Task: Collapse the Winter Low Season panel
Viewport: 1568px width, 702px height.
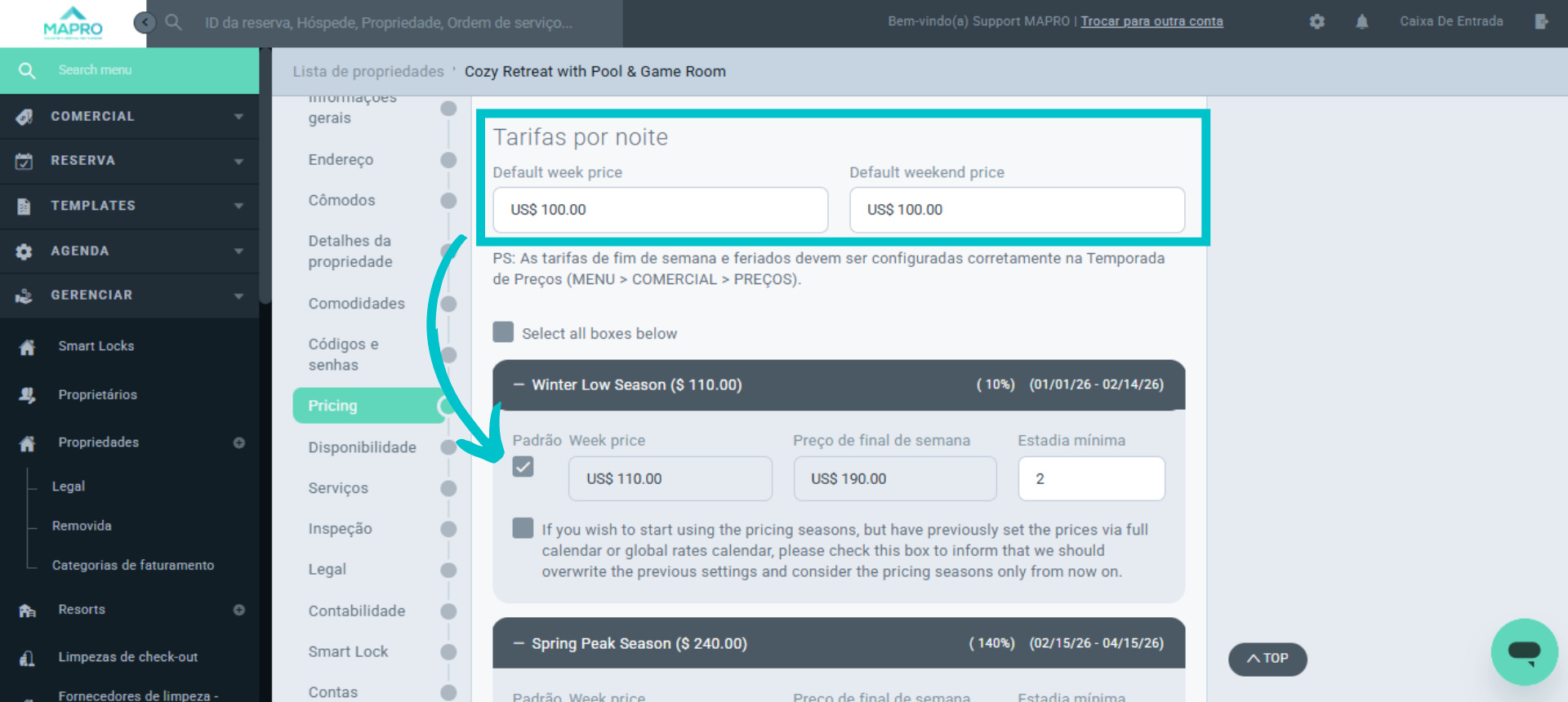Action: 519,384
